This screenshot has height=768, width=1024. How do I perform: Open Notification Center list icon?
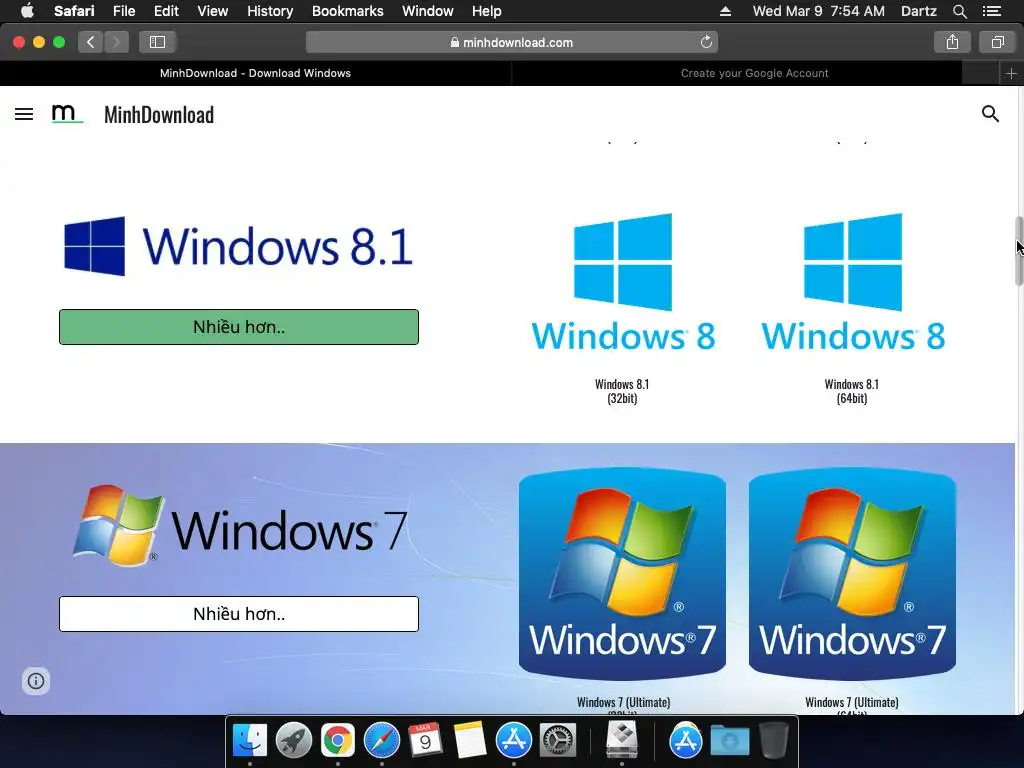992,11
